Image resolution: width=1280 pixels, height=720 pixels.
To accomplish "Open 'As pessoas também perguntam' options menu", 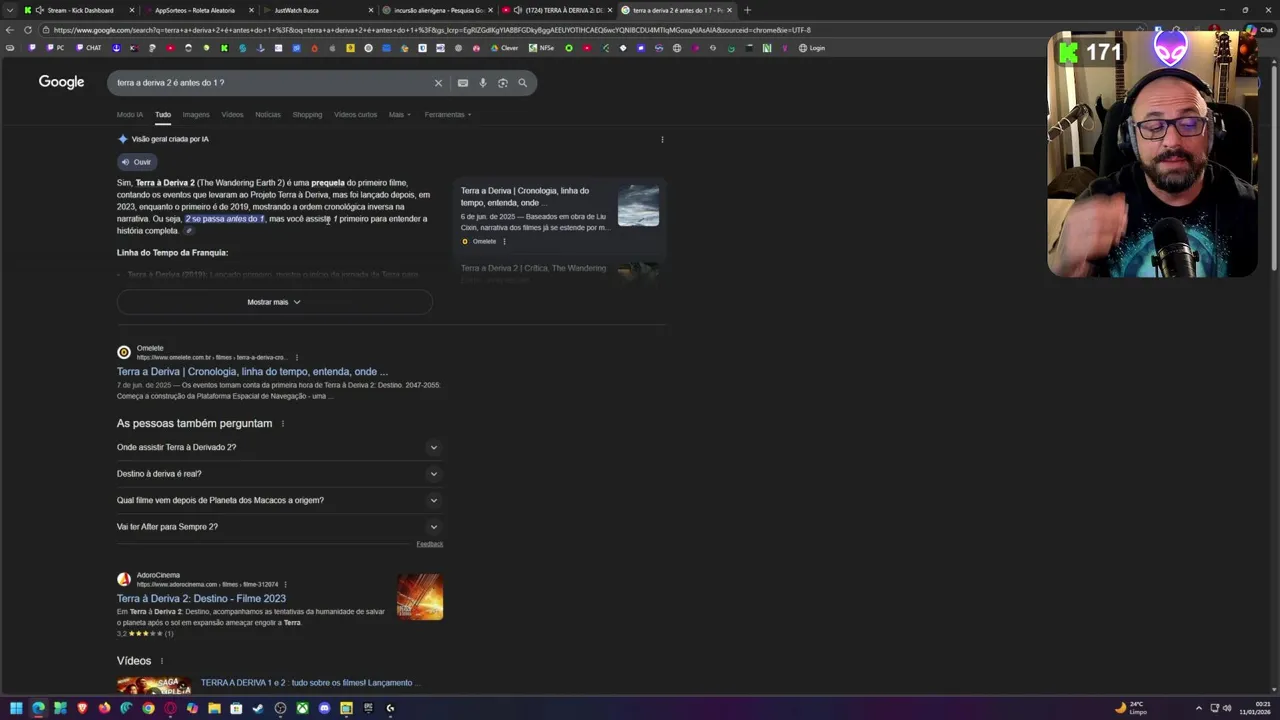I will pos(283,424).
